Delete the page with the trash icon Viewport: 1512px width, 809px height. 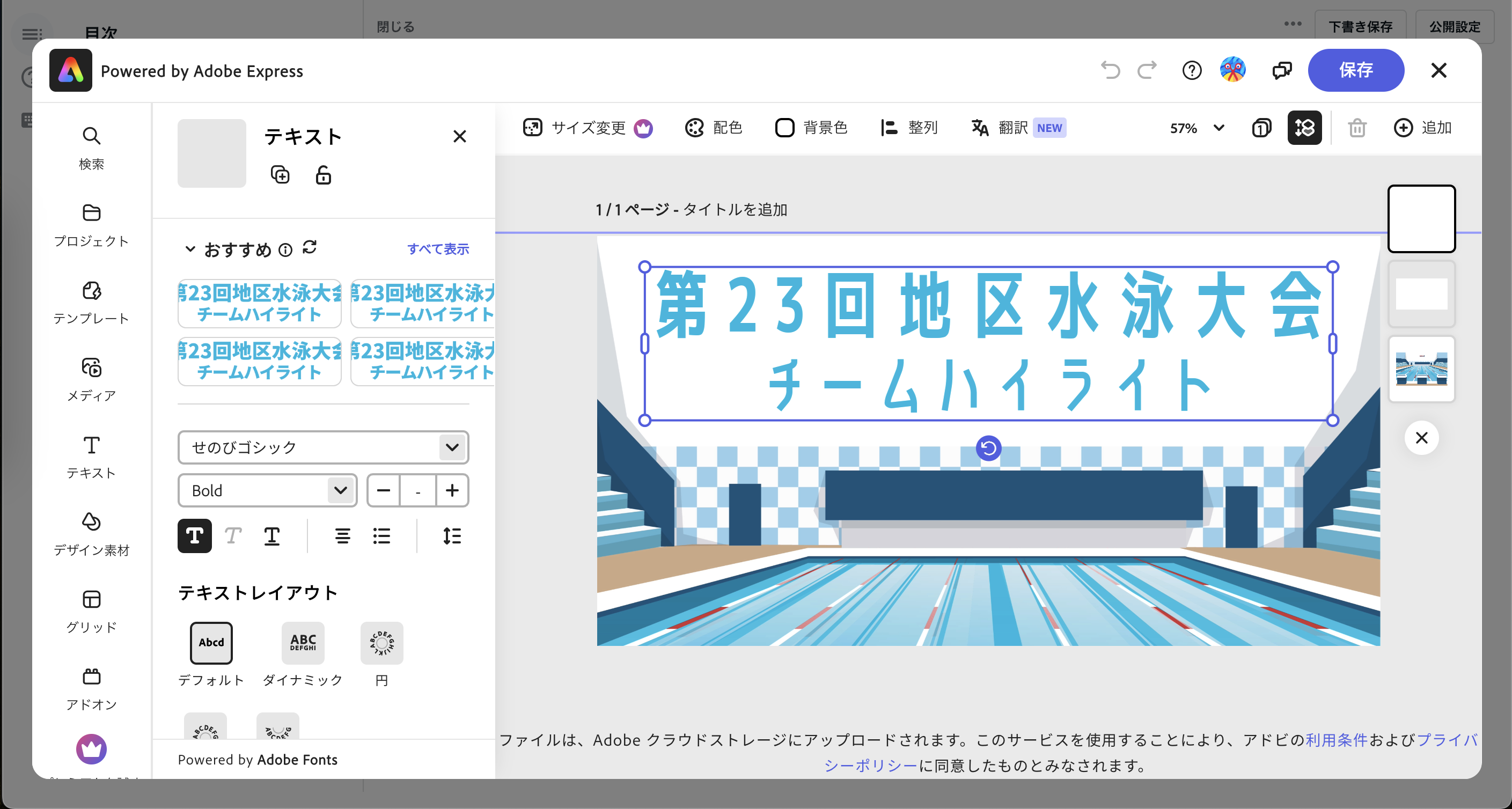pyautogui.click(x=1356, y=127)
